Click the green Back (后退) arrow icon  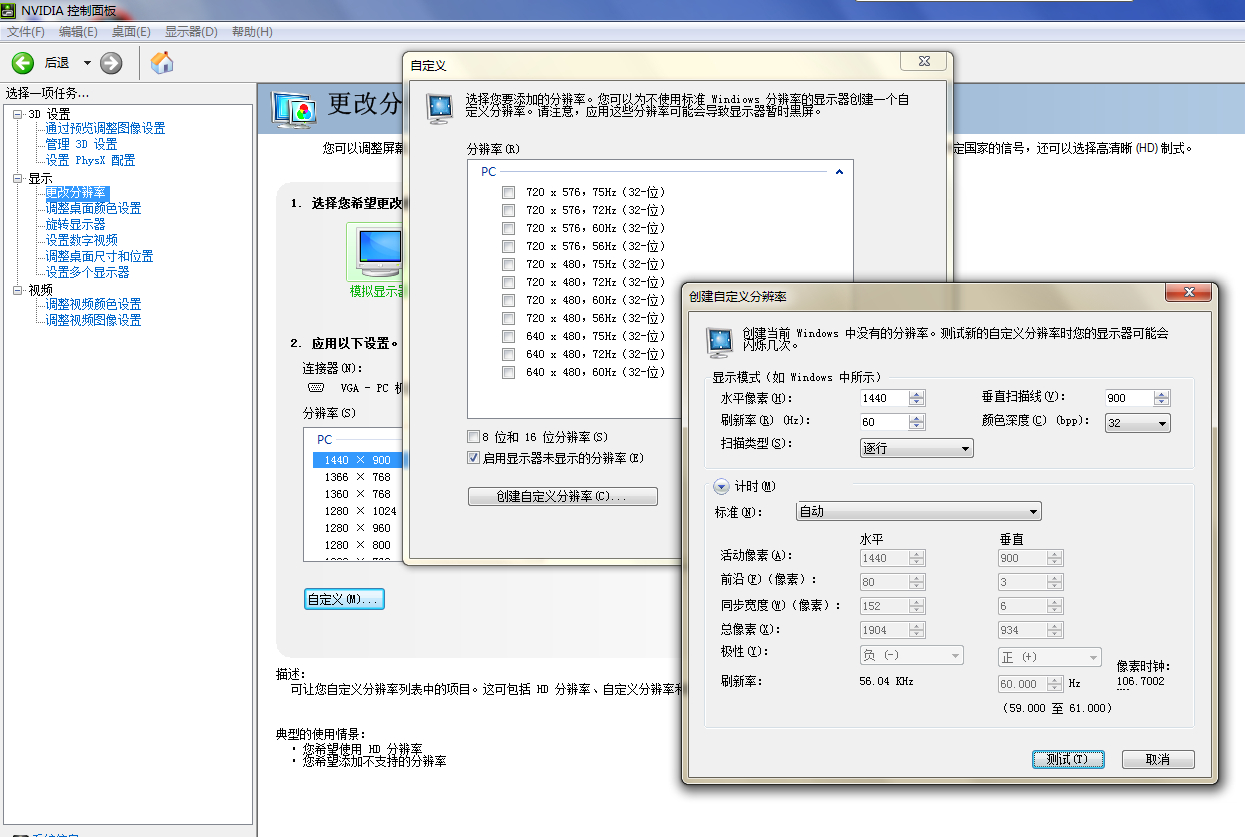pyautogui.click(x=22, y=63)
